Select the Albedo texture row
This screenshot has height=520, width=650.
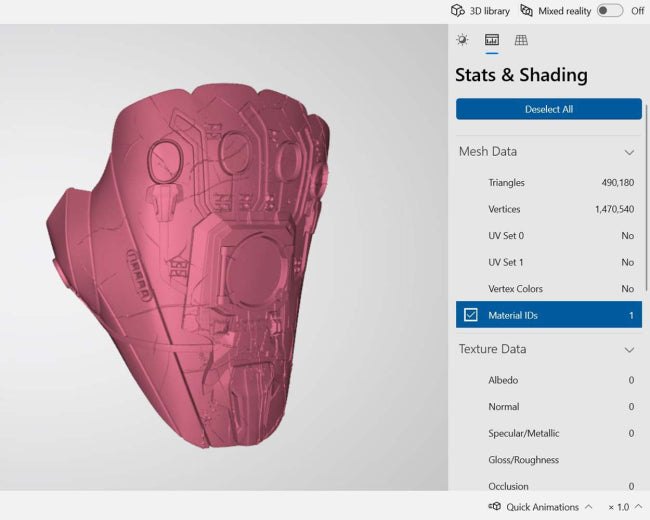(549, 380)
